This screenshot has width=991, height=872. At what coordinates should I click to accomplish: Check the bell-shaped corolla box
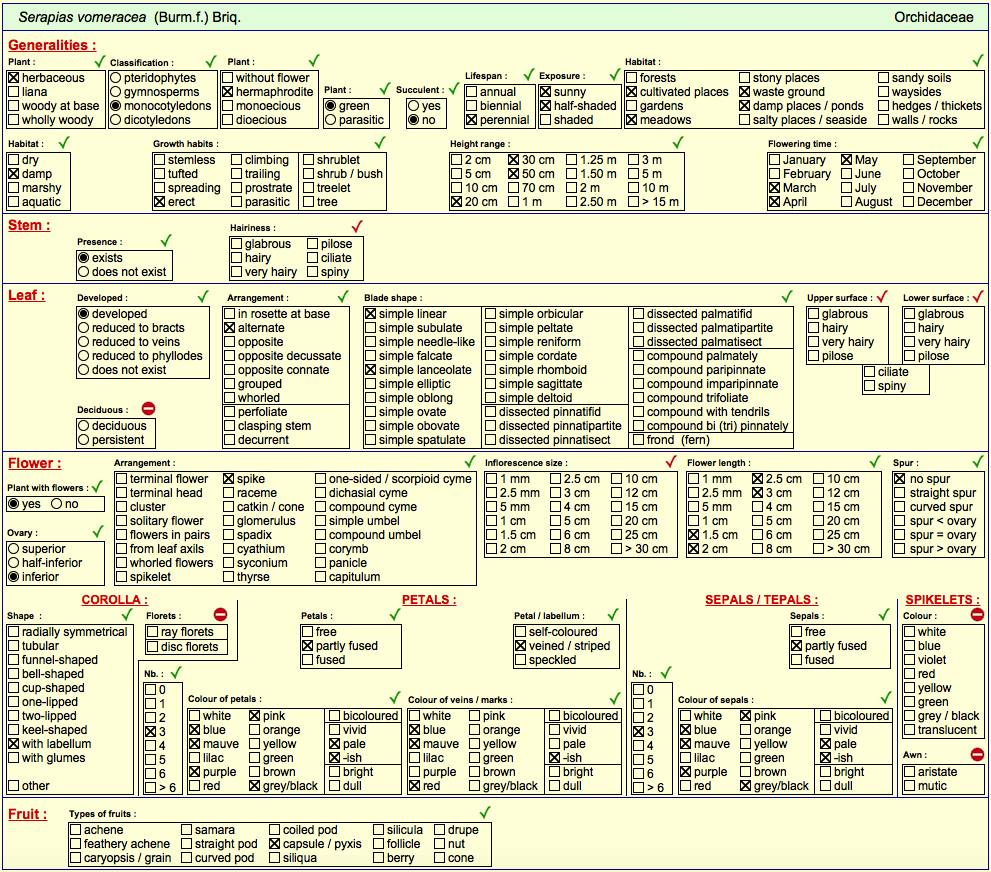pyautogui.click(x=13, y=674)
